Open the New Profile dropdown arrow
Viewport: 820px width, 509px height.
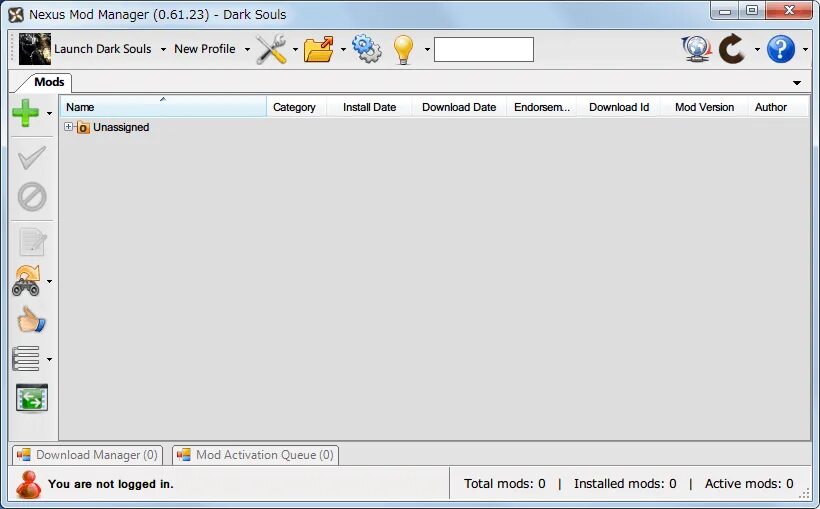247,50
